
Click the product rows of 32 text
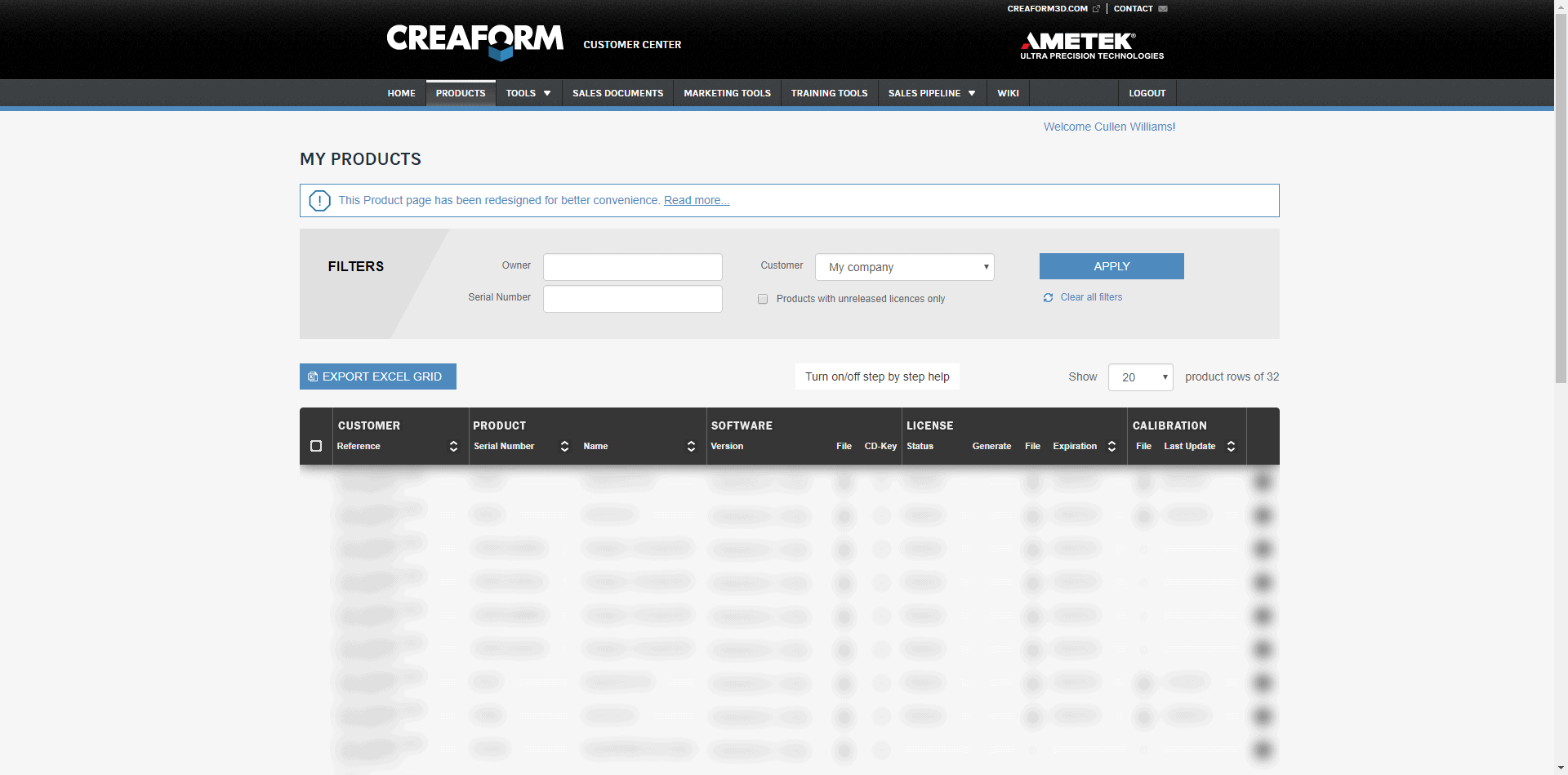click(1232, 376)
